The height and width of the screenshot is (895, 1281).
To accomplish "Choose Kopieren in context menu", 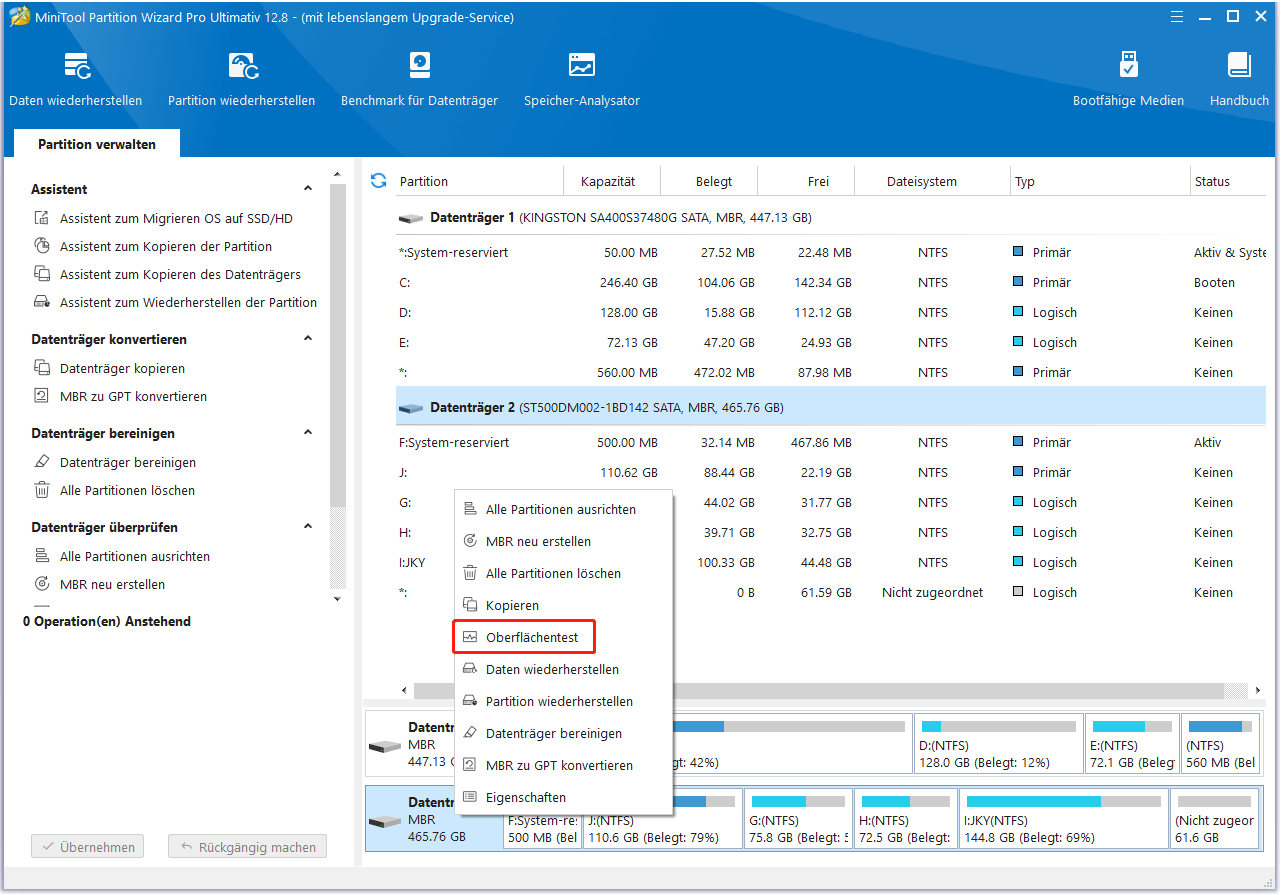I will 563,605.
